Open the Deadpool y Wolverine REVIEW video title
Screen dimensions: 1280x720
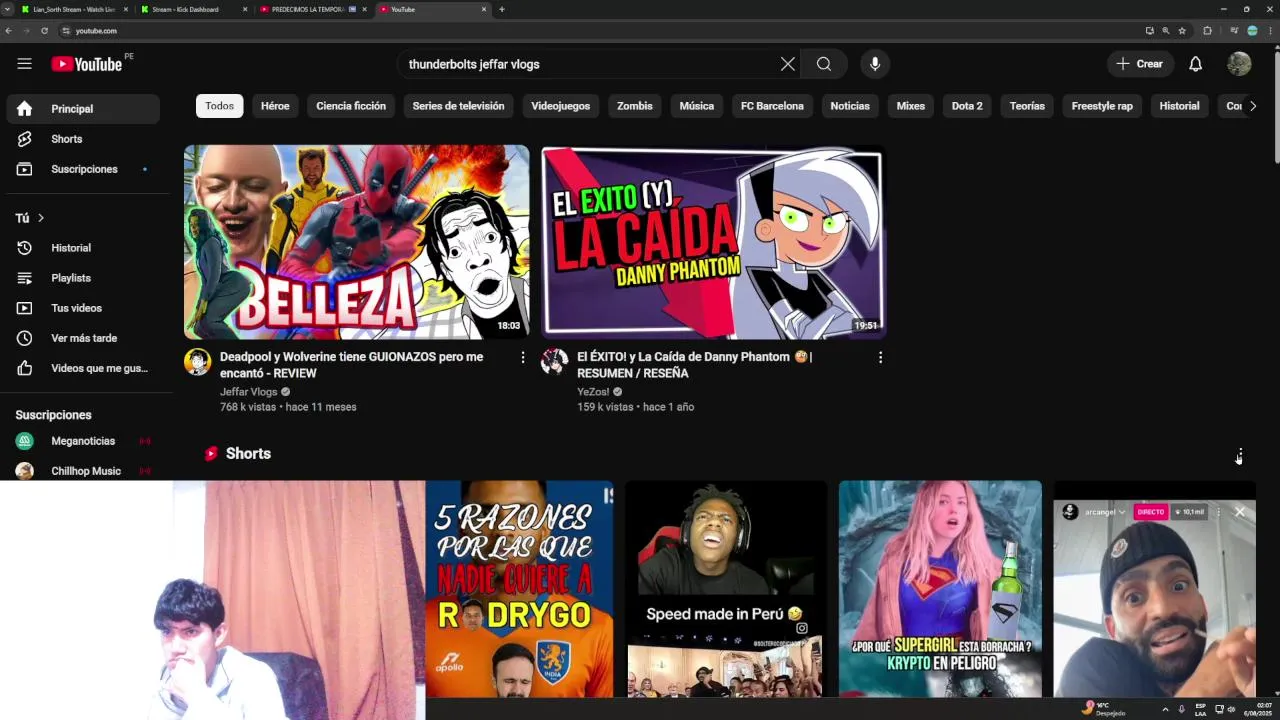click(351, 365)
